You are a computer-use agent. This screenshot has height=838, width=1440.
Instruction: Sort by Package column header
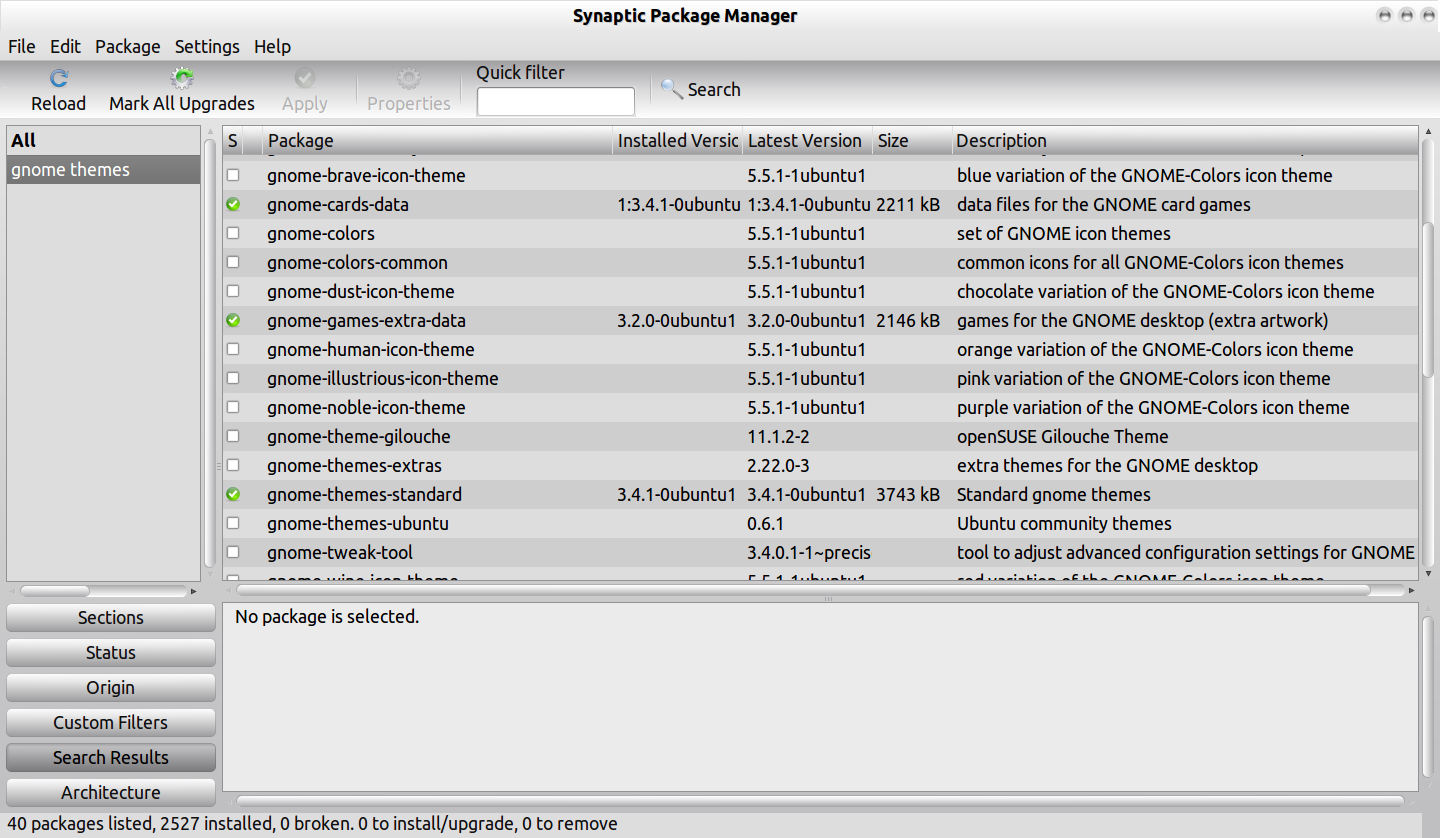437,141
